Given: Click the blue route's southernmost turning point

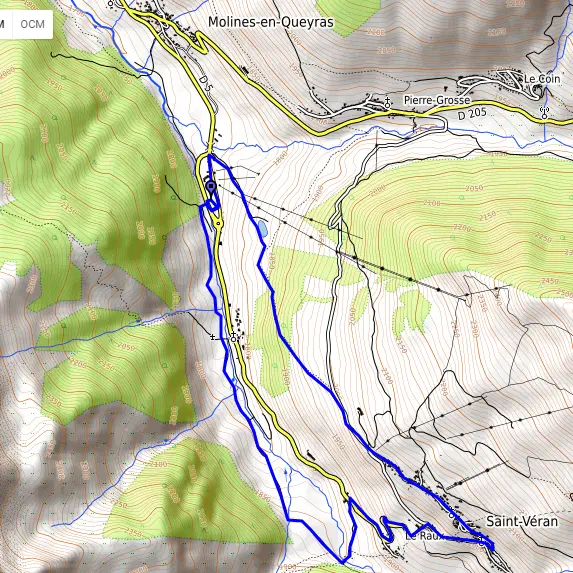Looking at the screenshot, I should [343, 562].
